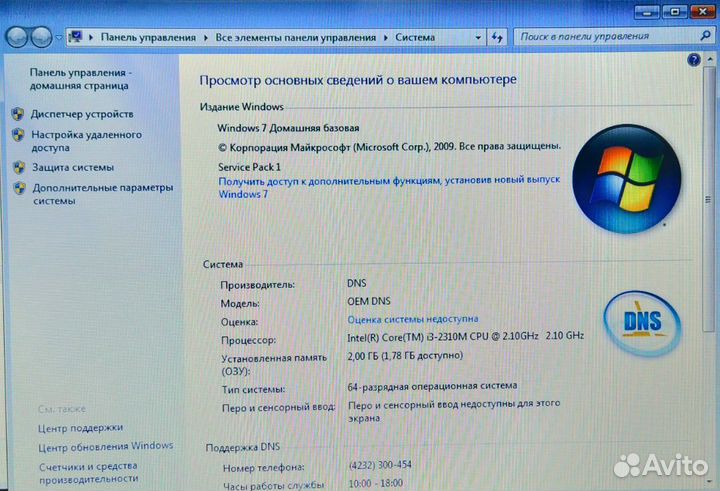Open Настройка удаленного доступа link
The height and width of the screenshot is (491, 720).
coord(86,141)
